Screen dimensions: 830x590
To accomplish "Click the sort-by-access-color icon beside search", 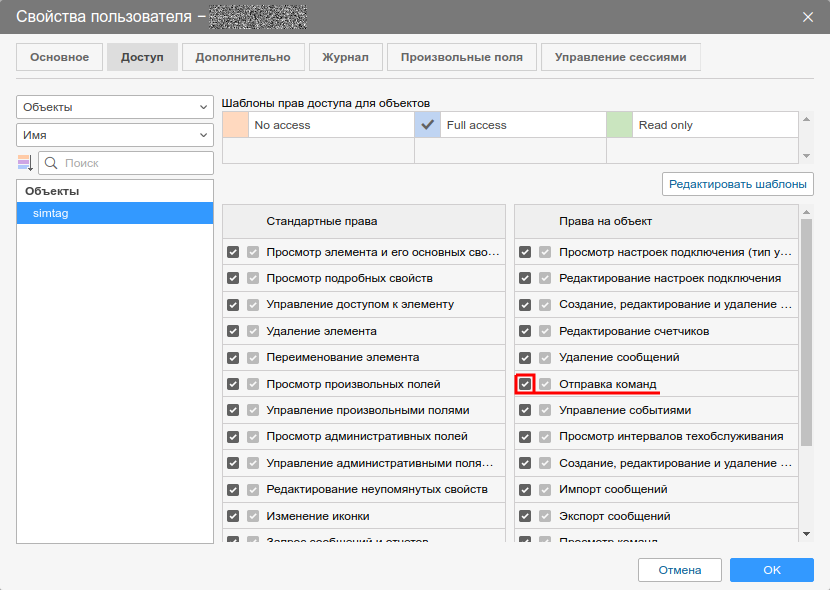I will (x=26, y=163).
